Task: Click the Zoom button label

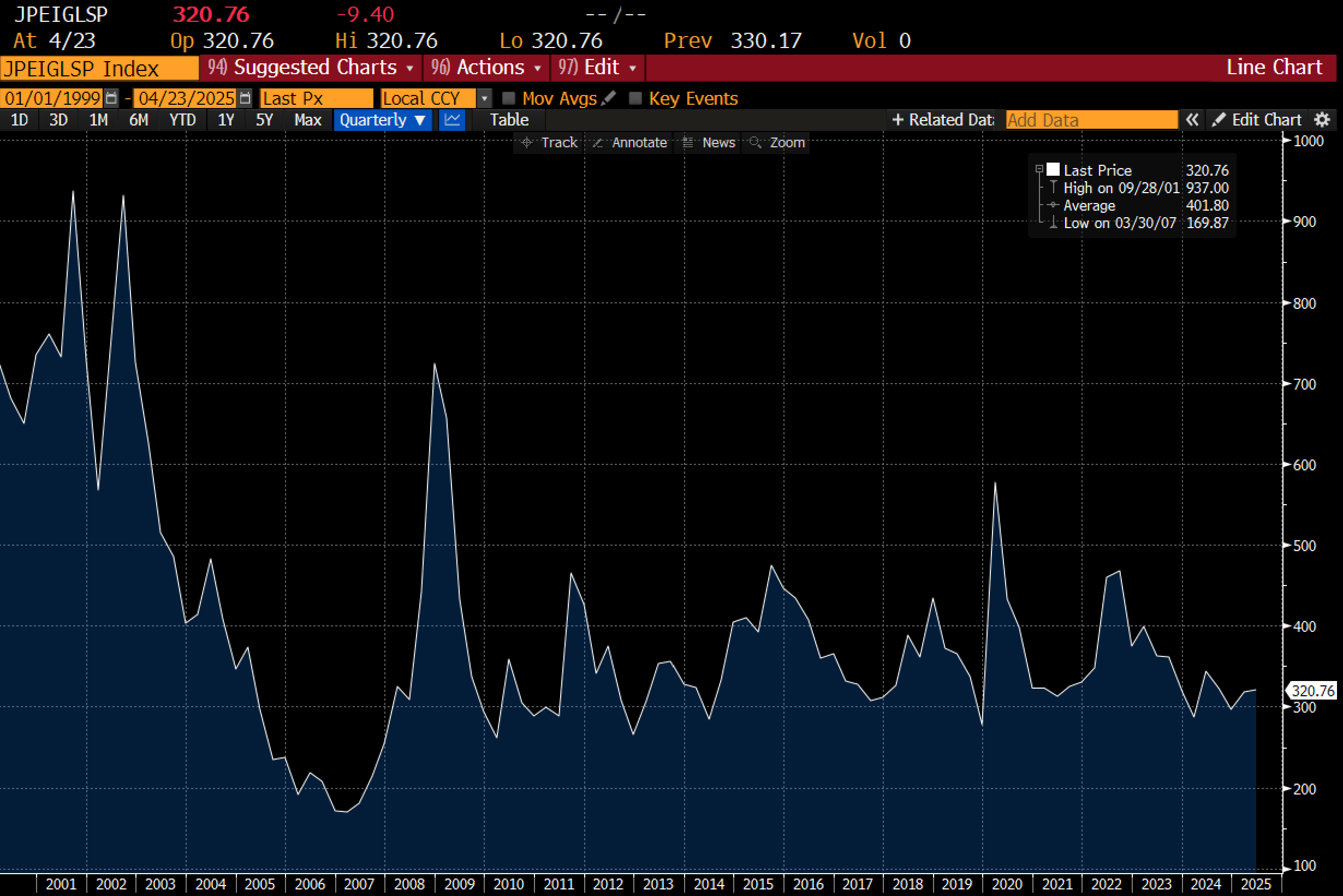Action: click(787, 142)
